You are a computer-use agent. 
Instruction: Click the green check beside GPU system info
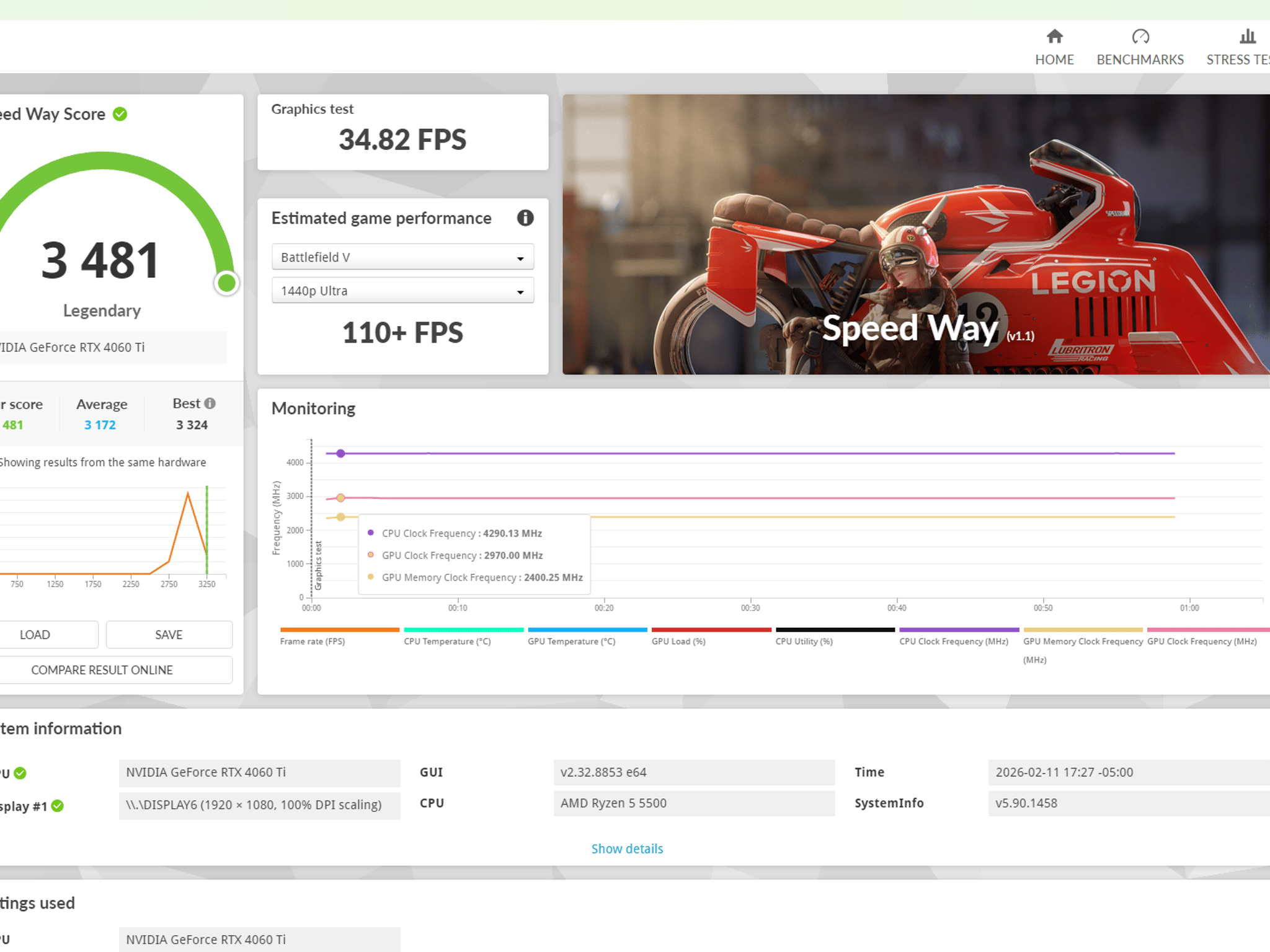point(20,773)
